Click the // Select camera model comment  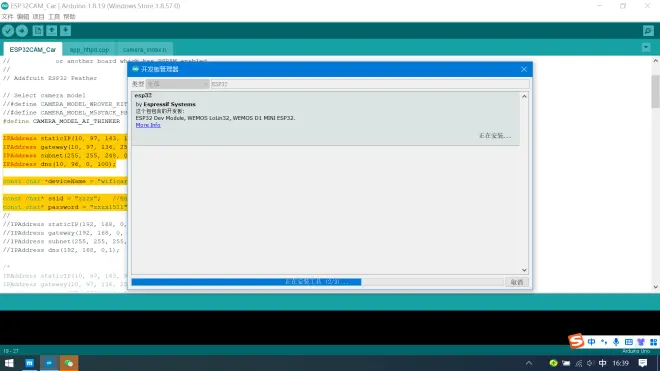pos(44,96)
